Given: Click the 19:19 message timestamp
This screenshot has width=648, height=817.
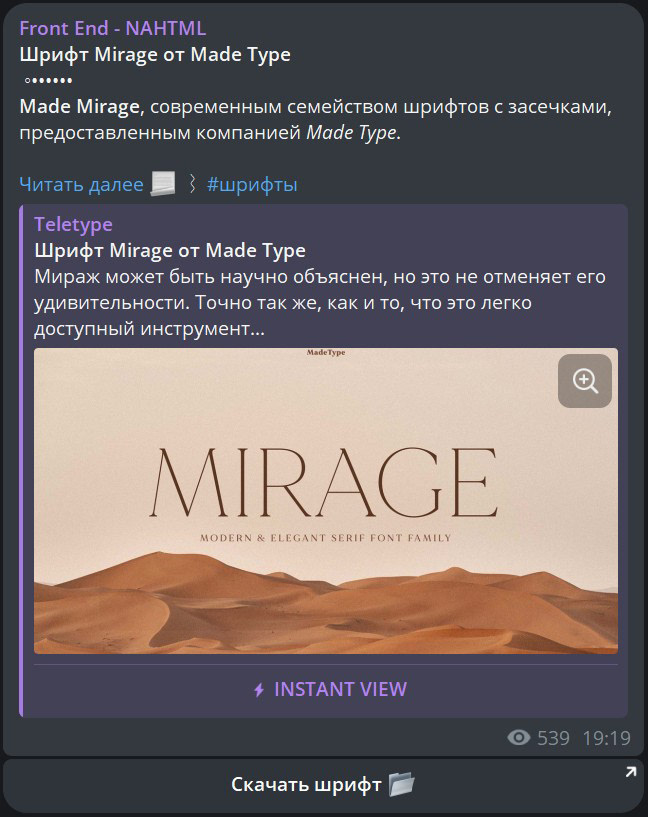Looking at the screenshot, I should 606,738.
